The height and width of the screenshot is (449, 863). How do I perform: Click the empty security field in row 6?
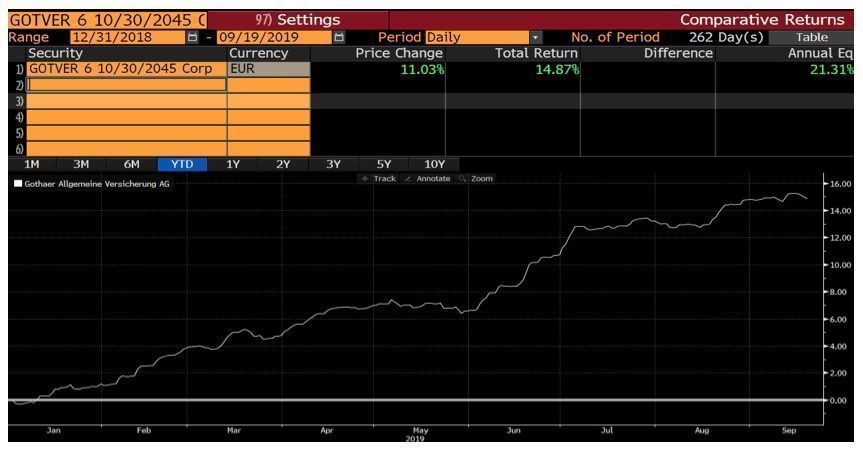[127, 149]
